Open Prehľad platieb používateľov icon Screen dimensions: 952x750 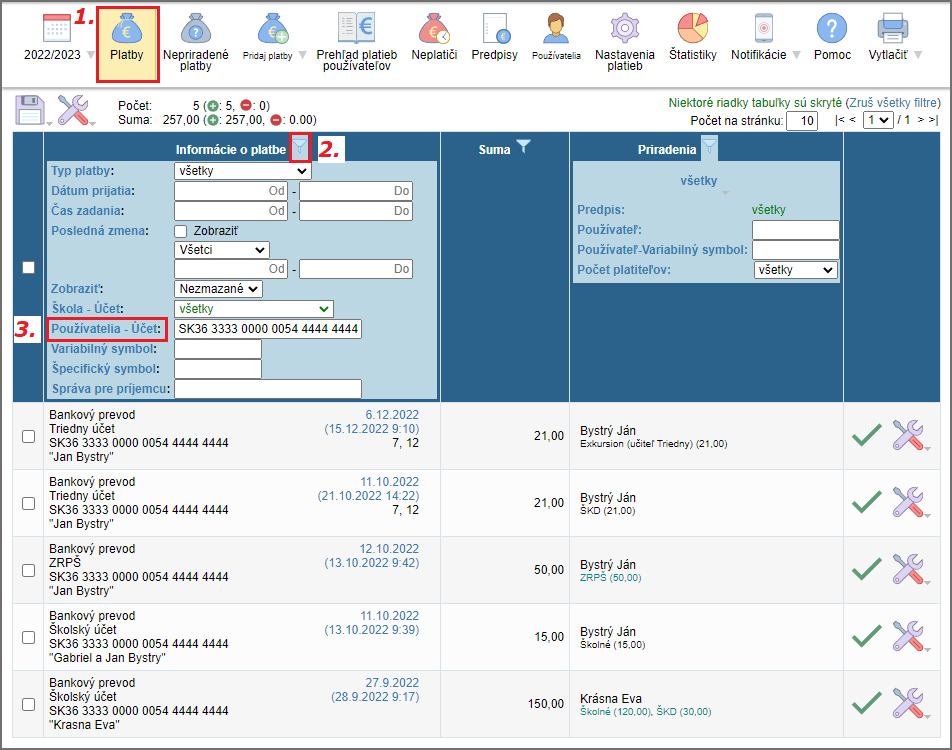[x=356, y=28]
